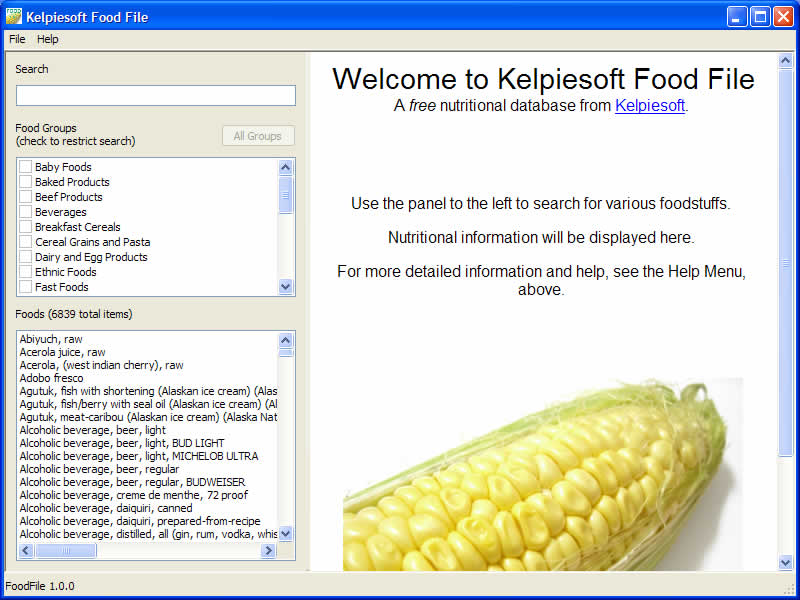Click the welcome page vertical scrollbar thumb
800x600 pixels.
pos(786,263)
